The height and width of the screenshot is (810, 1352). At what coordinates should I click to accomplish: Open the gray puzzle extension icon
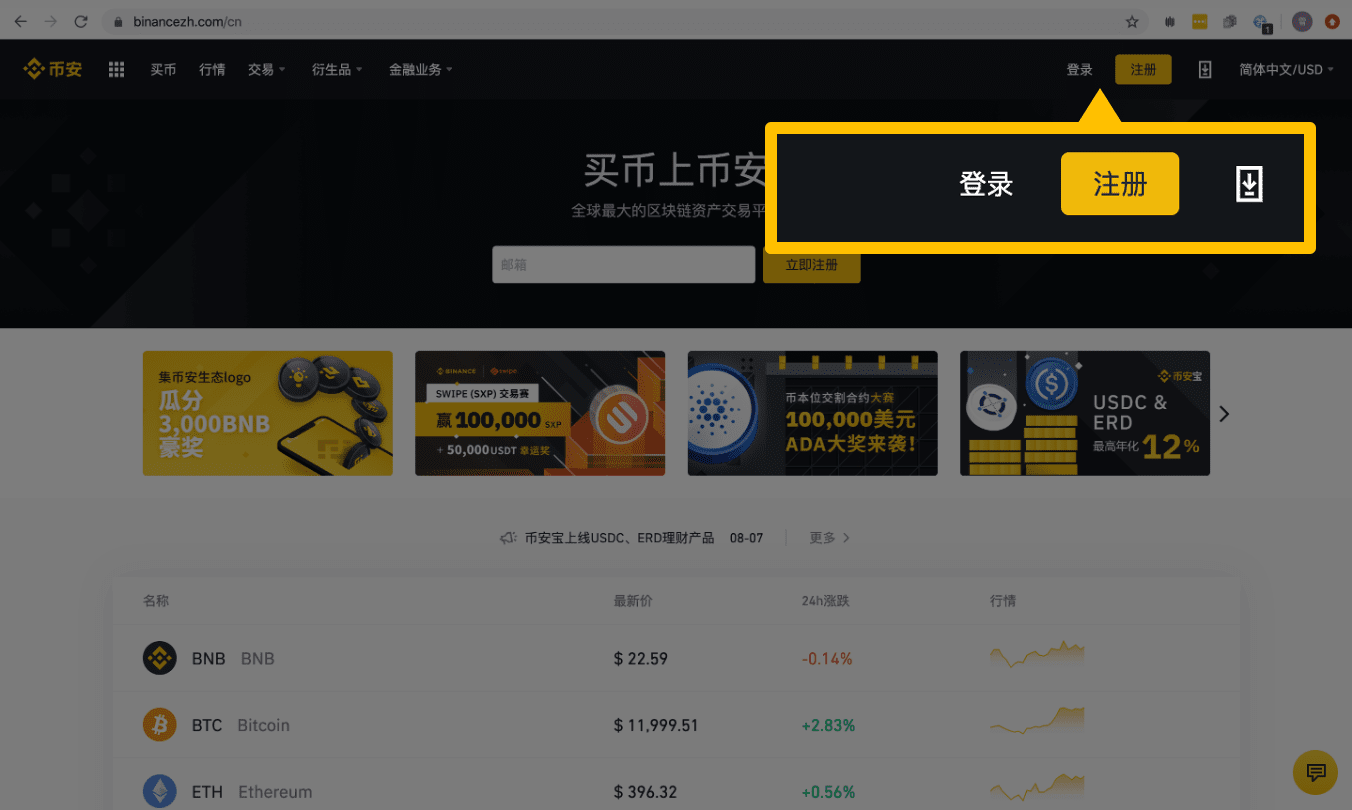1230,21
